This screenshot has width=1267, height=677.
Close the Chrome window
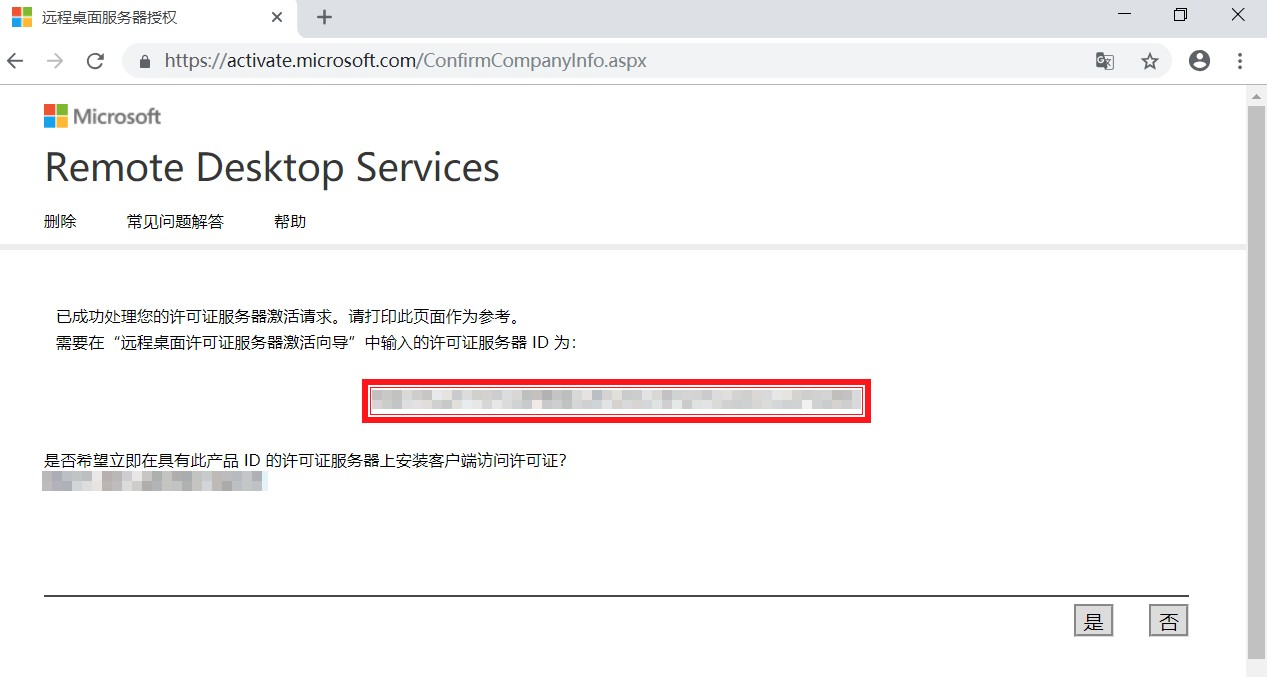1237,15
